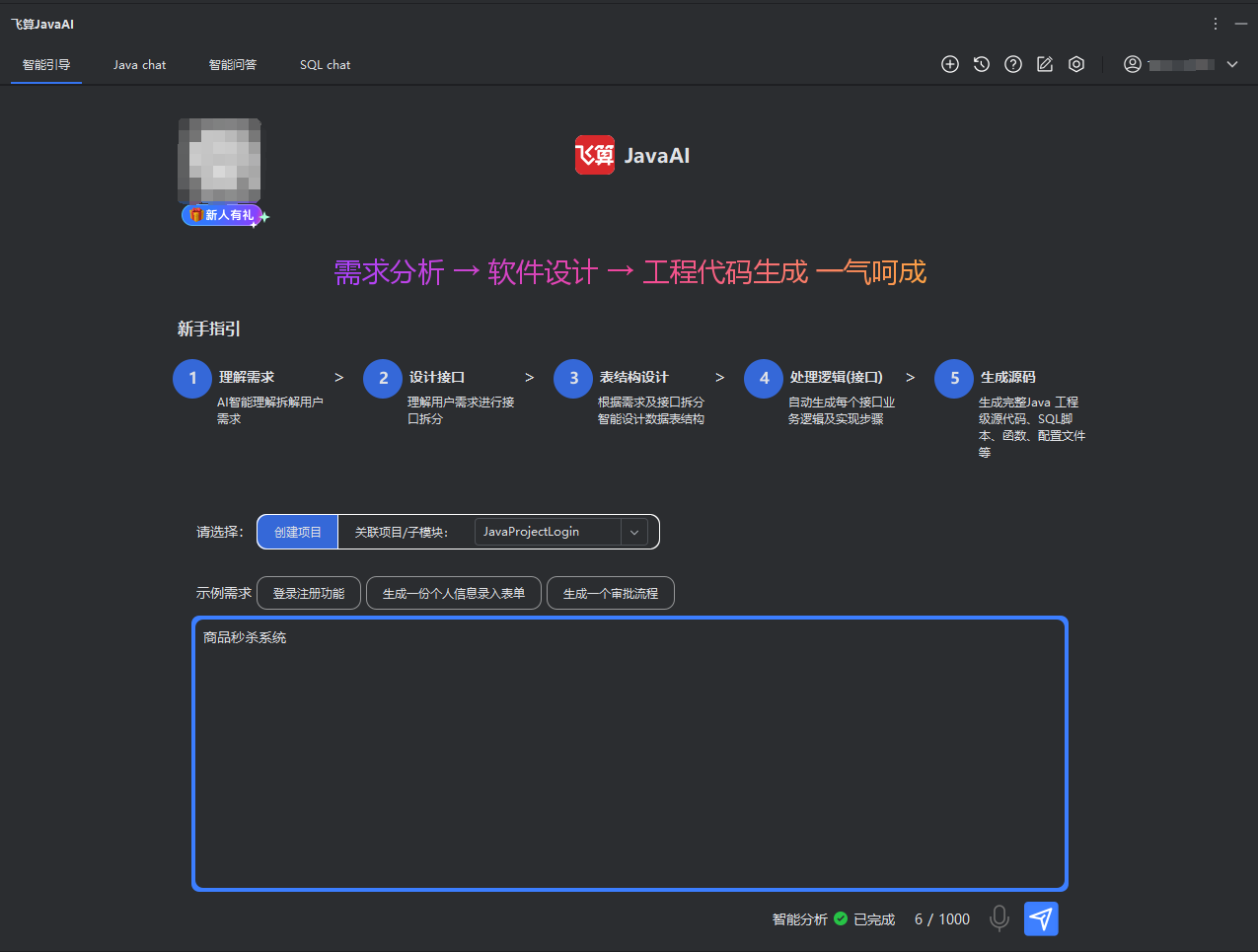Click the project dropdown arrow

pyautogui.click(x=634, y=532)
